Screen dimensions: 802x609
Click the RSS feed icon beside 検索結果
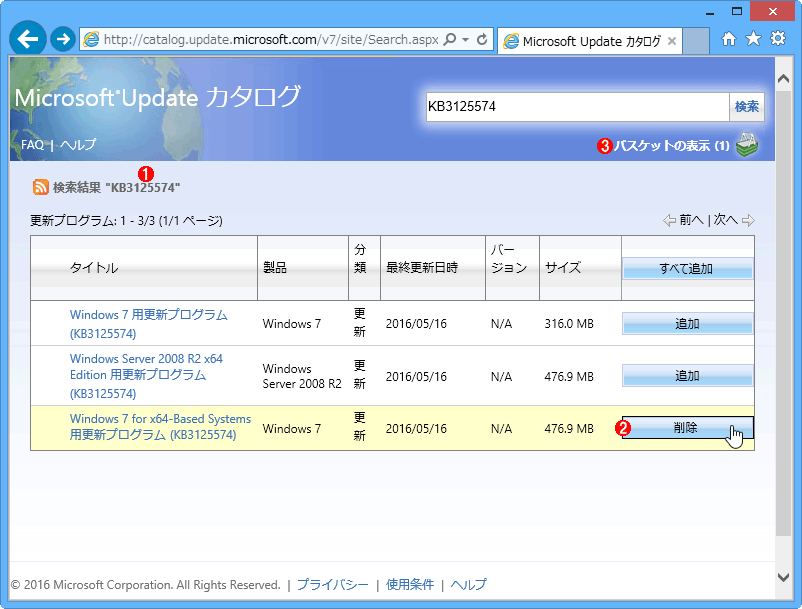point(41,186)
